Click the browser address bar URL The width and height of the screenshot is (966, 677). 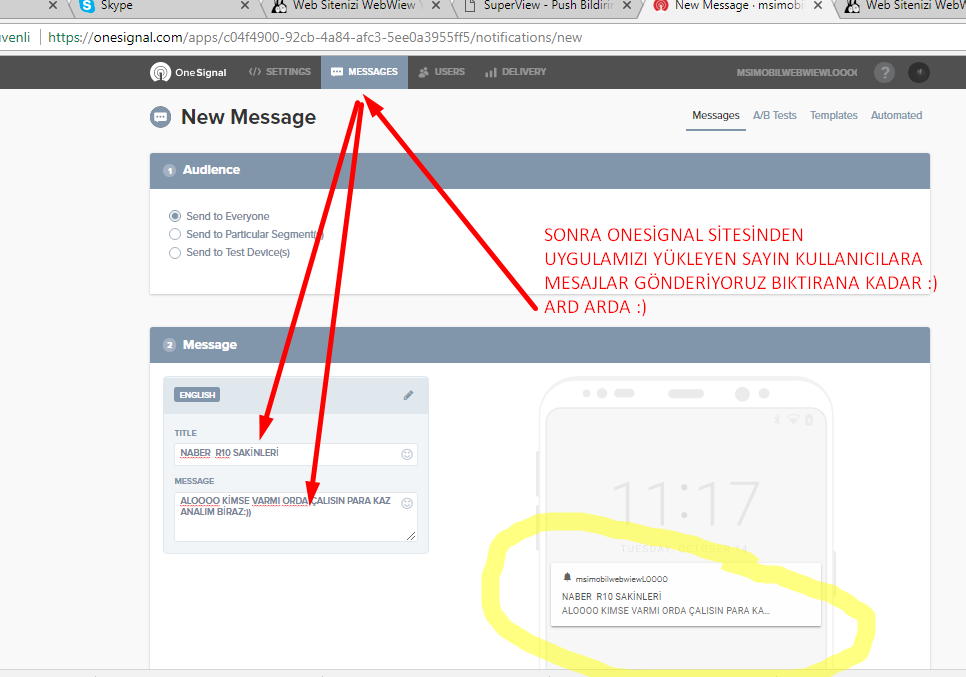[315, 38]
